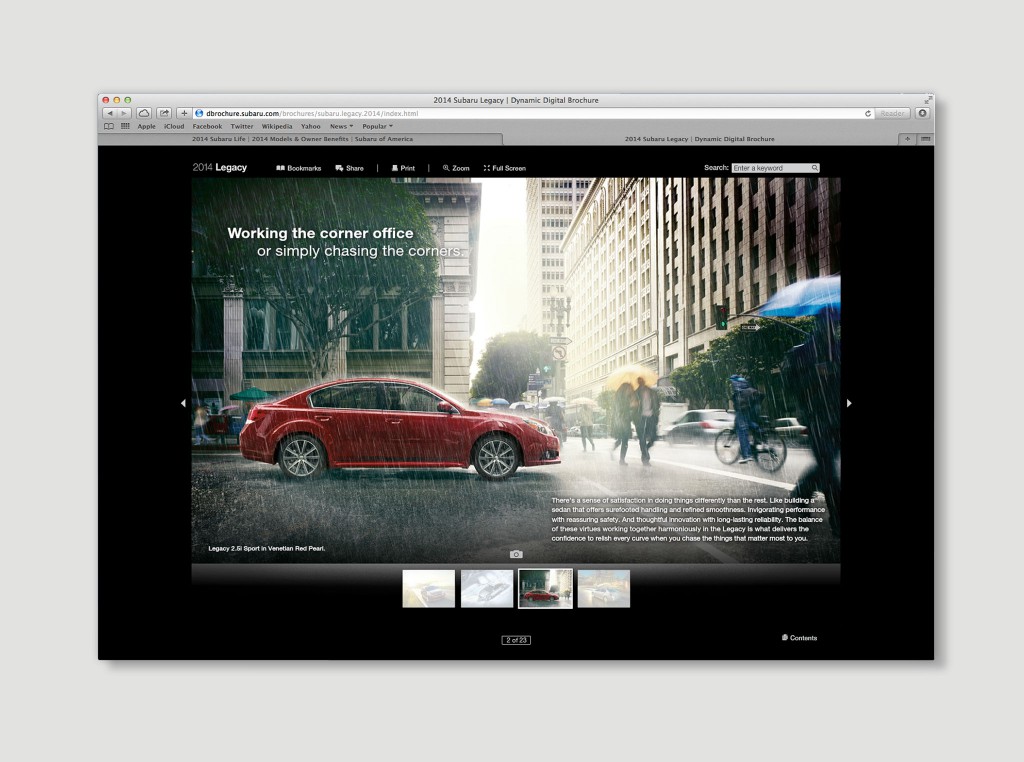Select the second thumbnail, car from above

click(x=487, y=588)
